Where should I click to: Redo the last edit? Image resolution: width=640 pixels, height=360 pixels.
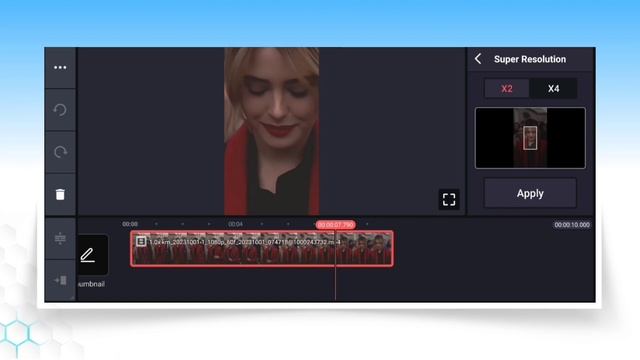(60, 152)
